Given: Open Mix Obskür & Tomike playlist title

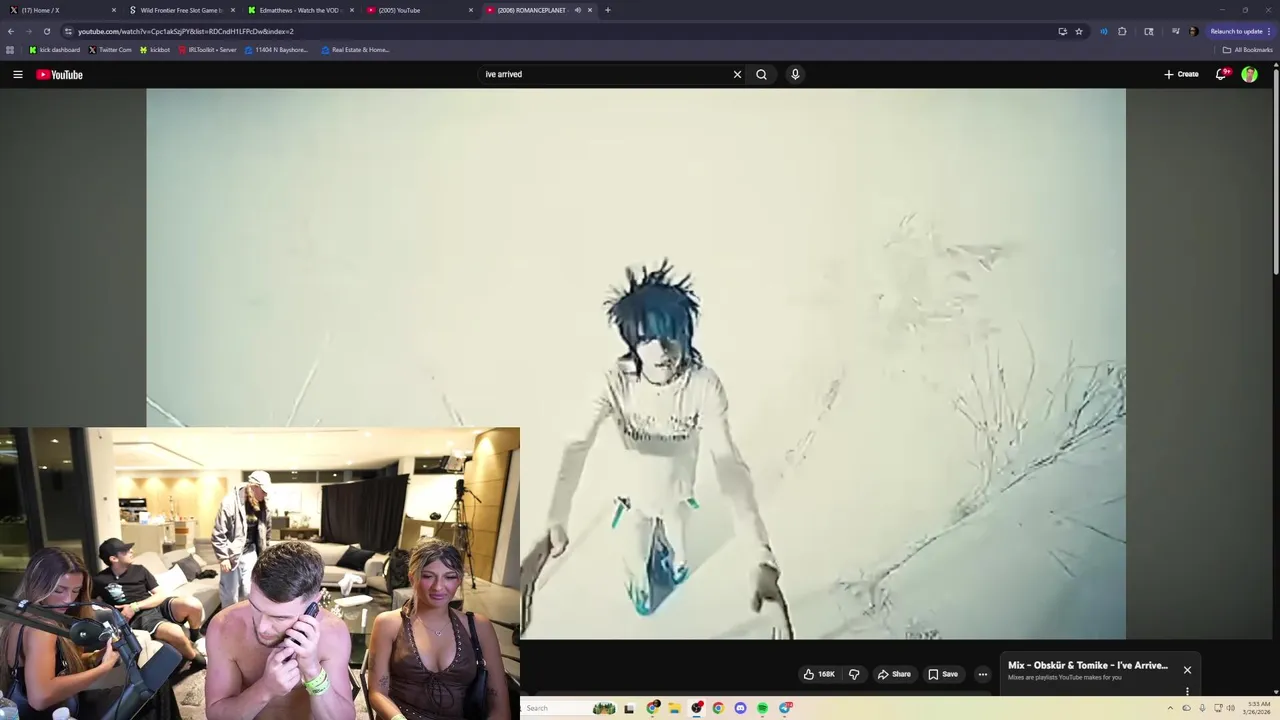Looking at the screenshot, I should 1088,665.
